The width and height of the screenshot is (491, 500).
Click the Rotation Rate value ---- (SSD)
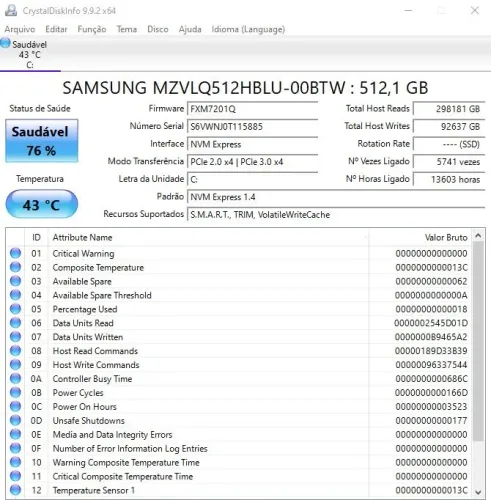tap(449, 144)
